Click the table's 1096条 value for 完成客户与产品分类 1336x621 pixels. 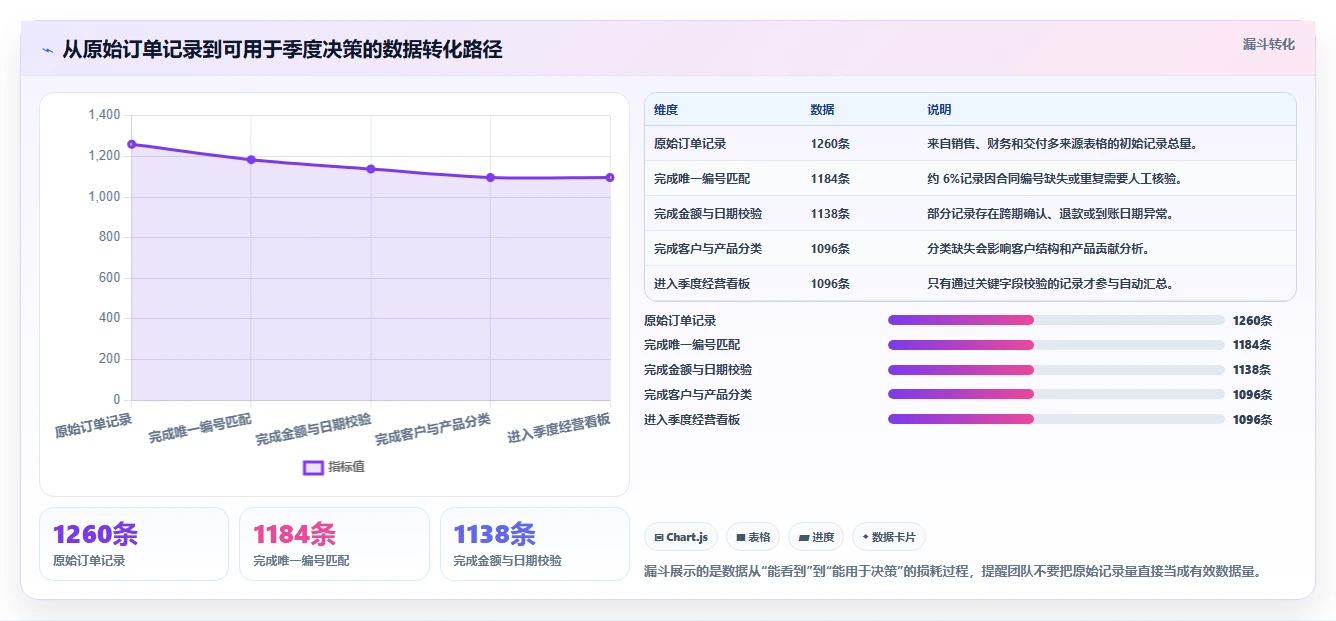(830, 249)
